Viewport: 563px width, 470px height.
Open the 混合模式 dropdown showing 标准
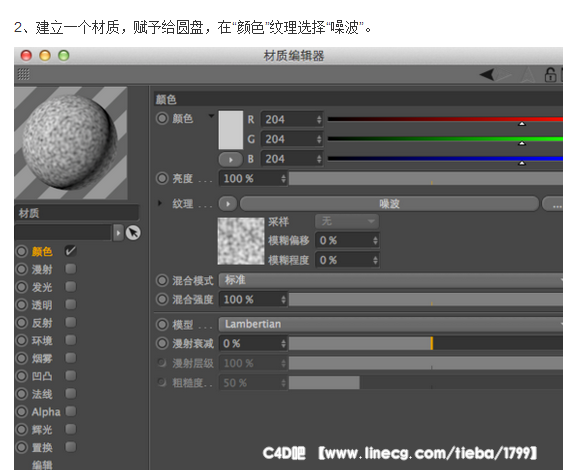tap(391, 280)
